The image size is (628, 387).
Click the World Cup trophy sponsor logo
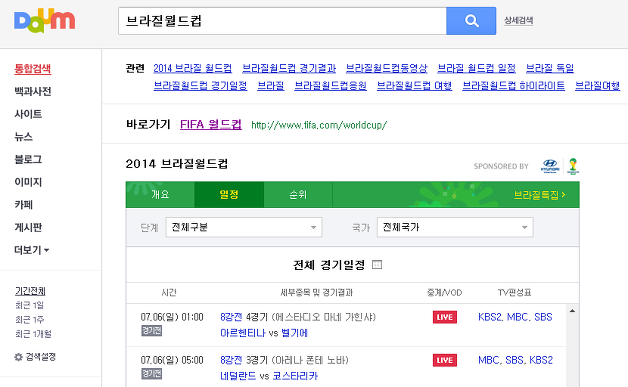(573, 166)
